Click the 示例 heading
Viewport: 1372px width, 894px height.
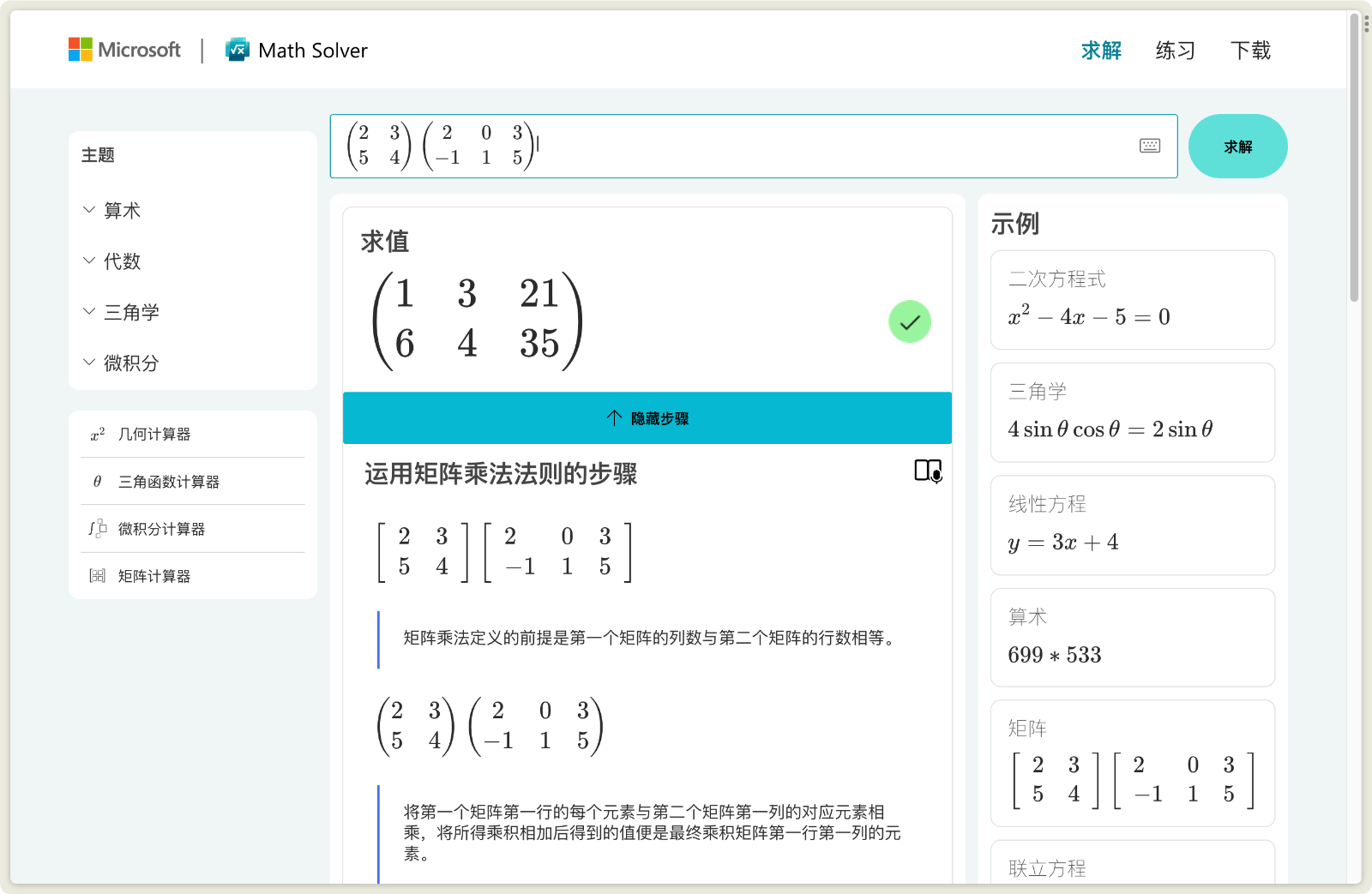[1015, 224]
